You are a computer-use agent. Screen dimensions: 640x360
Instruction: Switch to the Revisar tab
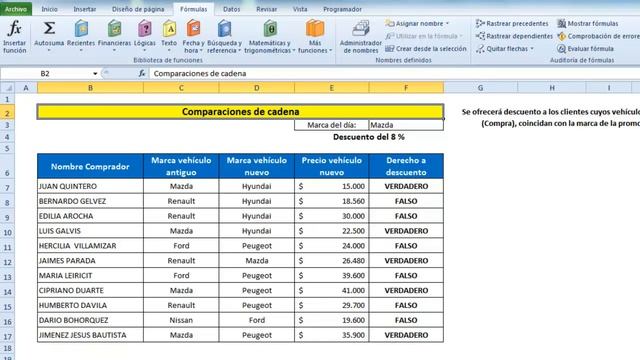(x=267, y=9)
